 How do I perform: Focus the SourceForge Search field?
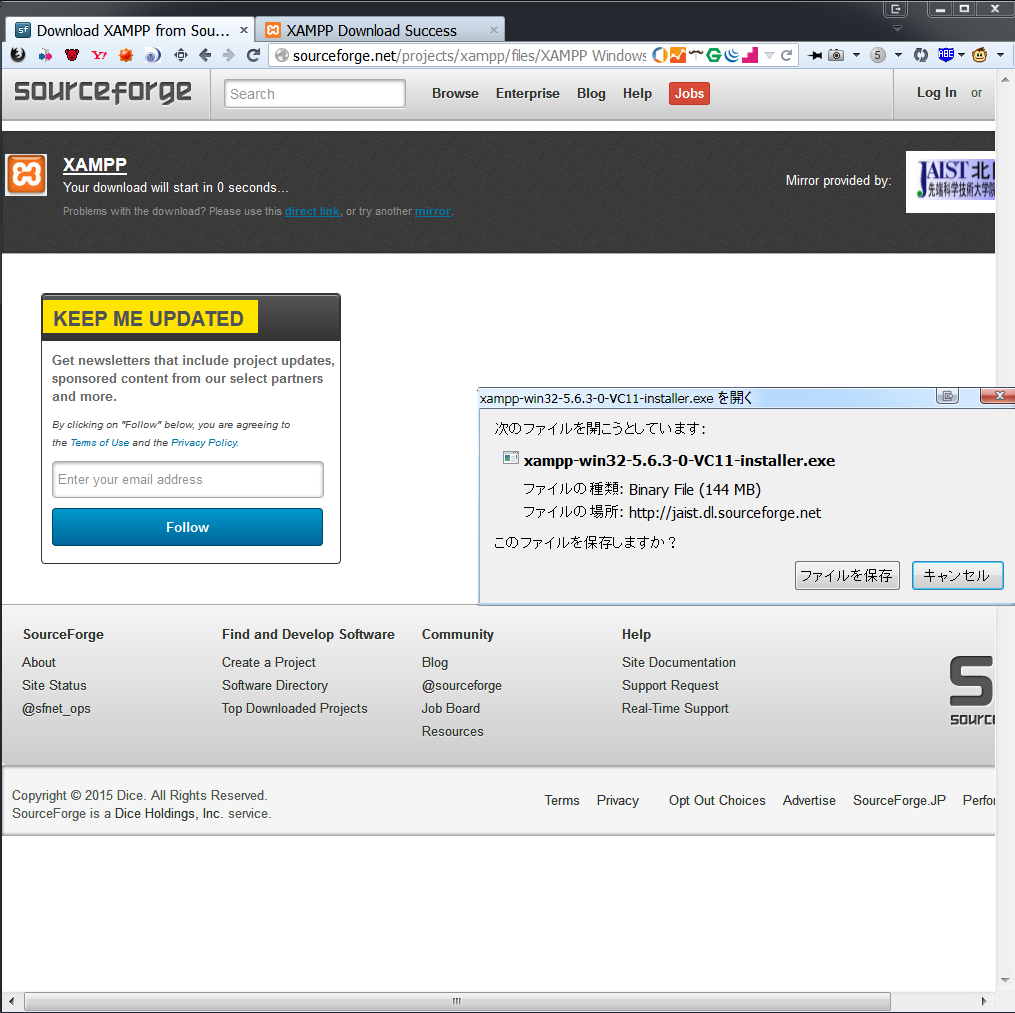pos(315,94)
